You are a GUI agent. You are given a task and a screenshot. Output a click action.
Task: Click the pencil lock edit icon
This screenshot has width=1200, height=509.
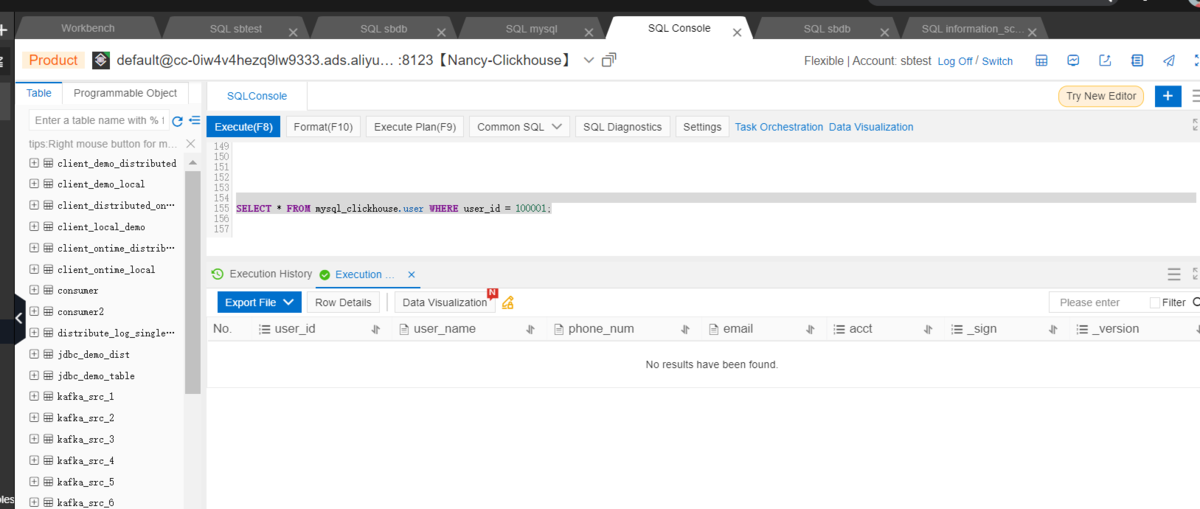point(508,302)
